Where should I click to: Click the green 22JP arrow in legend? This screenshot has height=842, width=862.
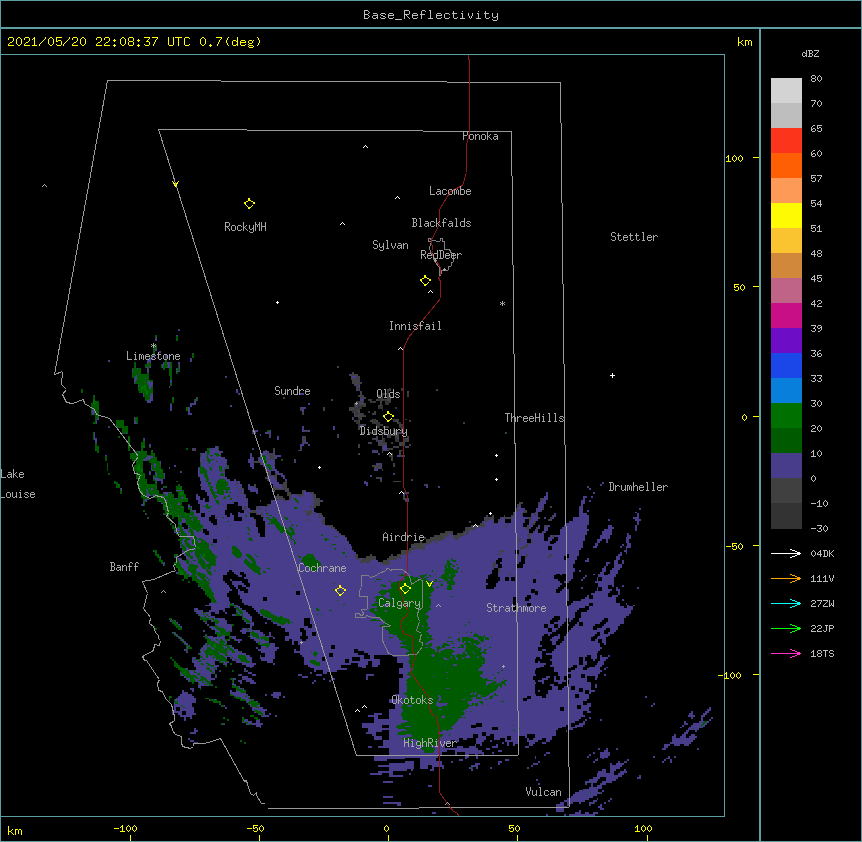pos(786,628)
